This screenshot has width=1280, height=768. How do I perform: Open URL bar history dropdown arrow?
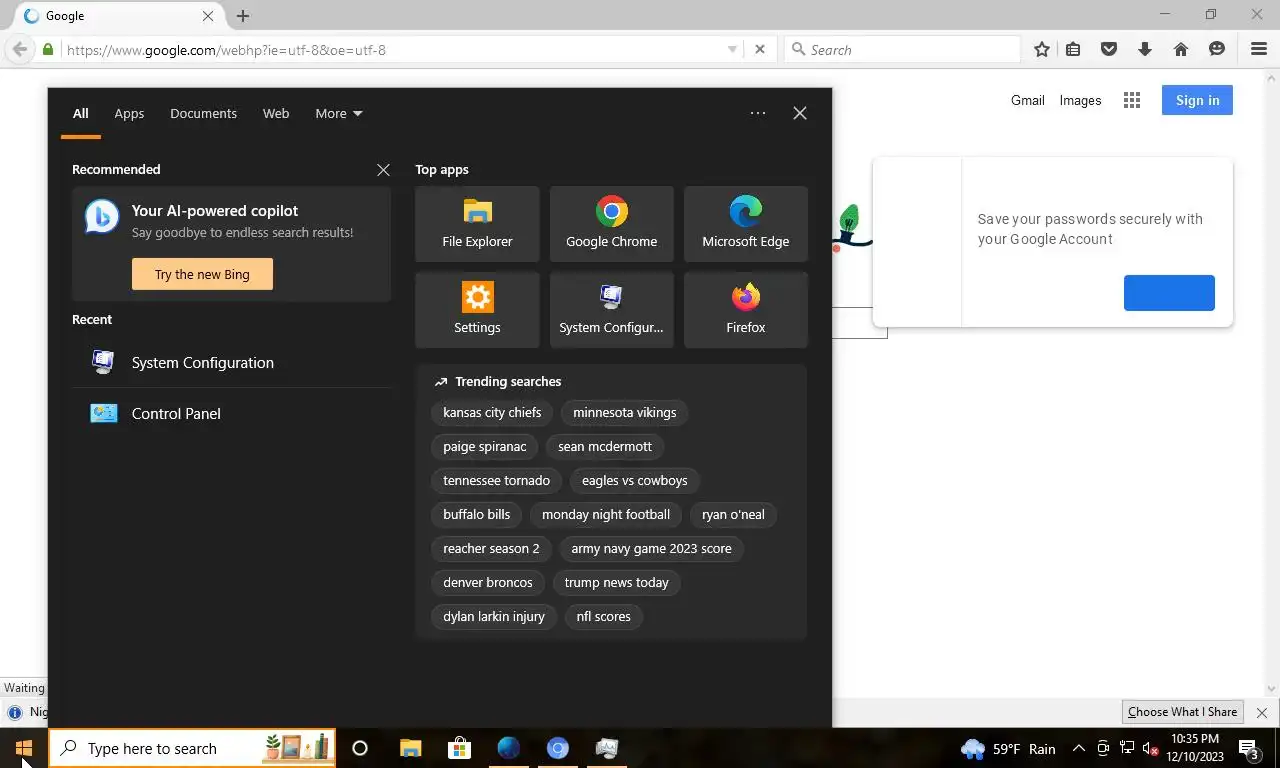coord(732,49)
